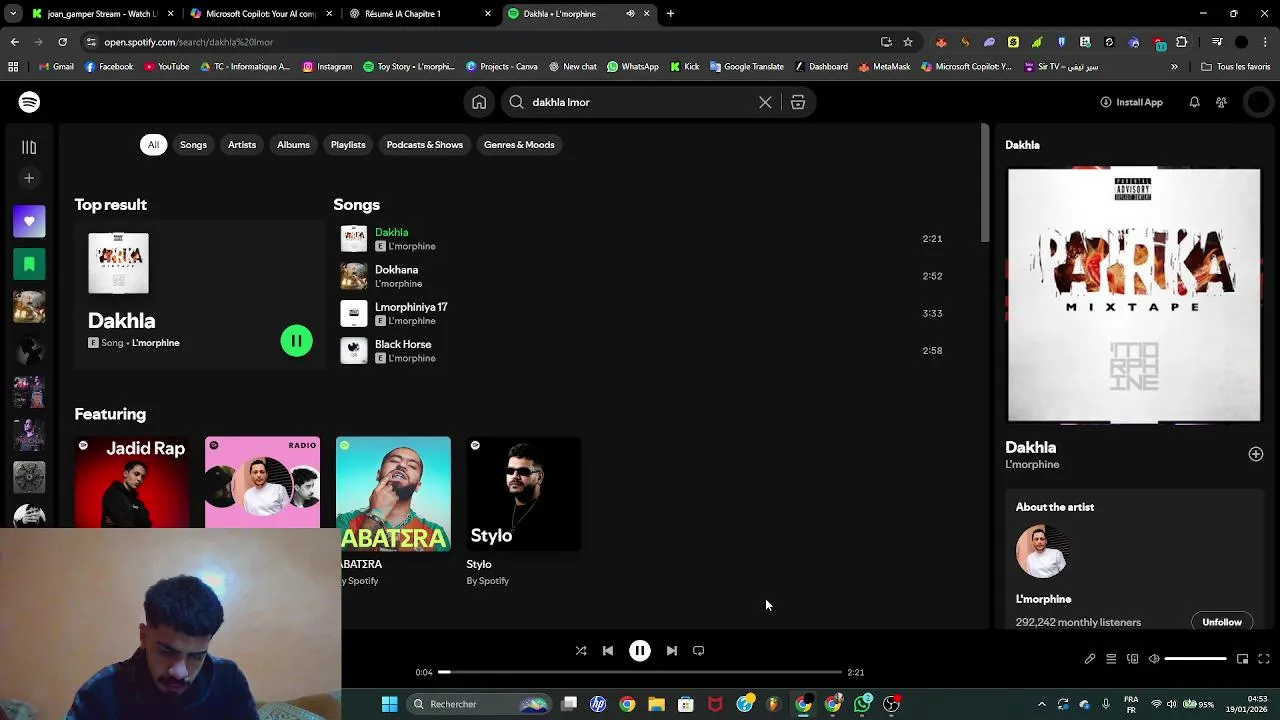
Task: Open Jadid Rap playlist thumbnail
Action: tap(132, 482)
